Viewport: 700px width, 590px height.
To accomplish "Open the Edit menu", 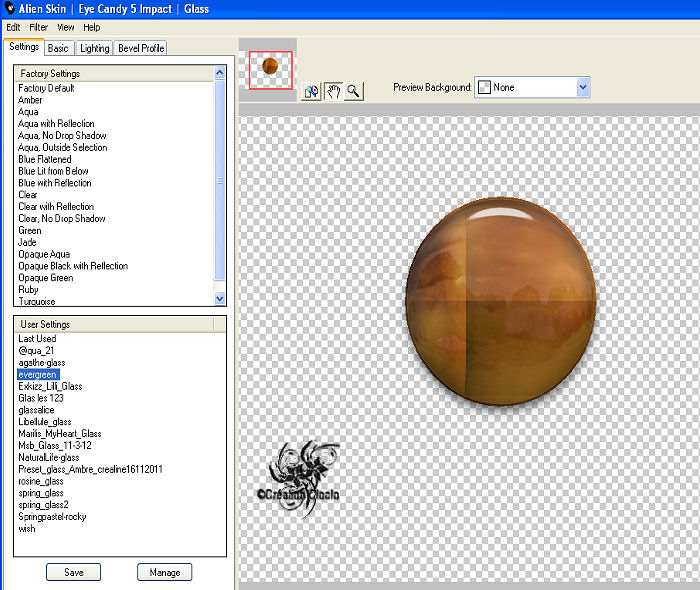I will [14, 27].
